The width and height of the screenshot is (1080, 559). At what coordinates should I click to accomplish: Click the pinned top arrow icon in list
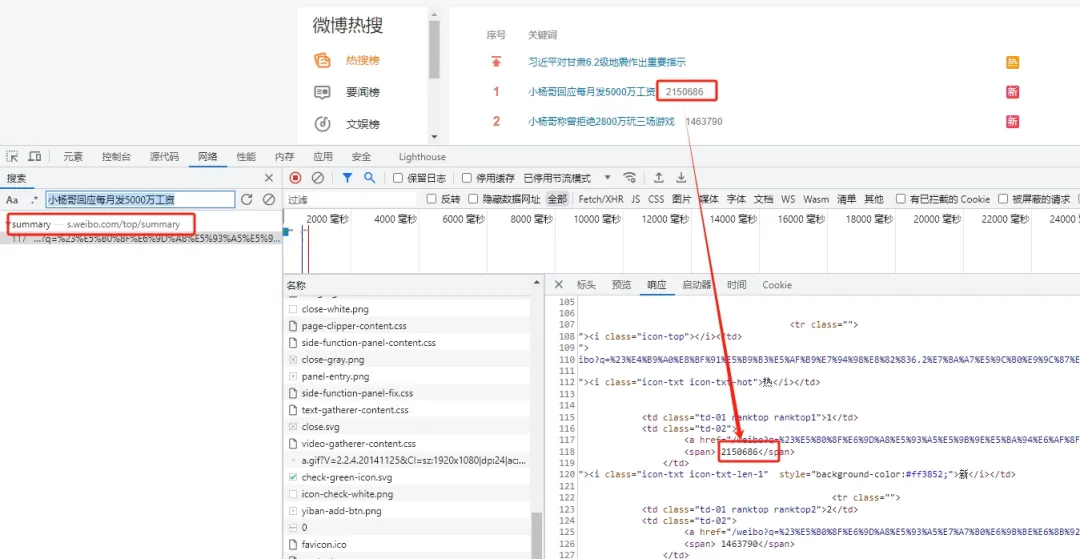496,62
